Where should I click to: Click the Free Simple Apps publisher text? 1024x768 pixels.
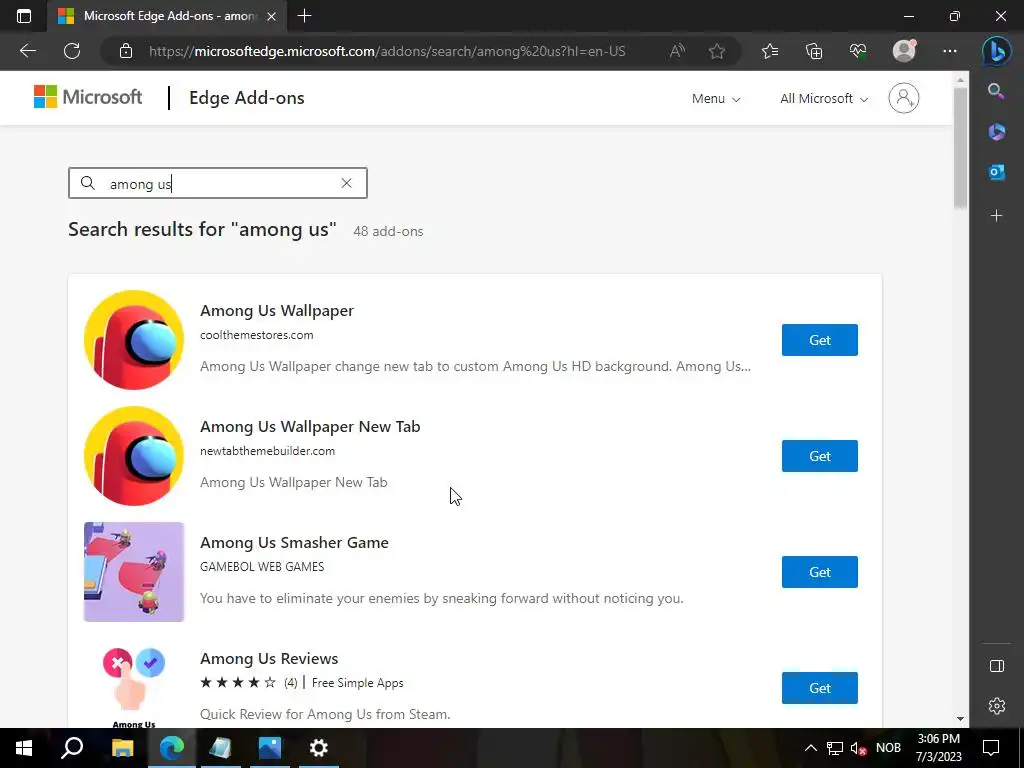coord(357,683)
